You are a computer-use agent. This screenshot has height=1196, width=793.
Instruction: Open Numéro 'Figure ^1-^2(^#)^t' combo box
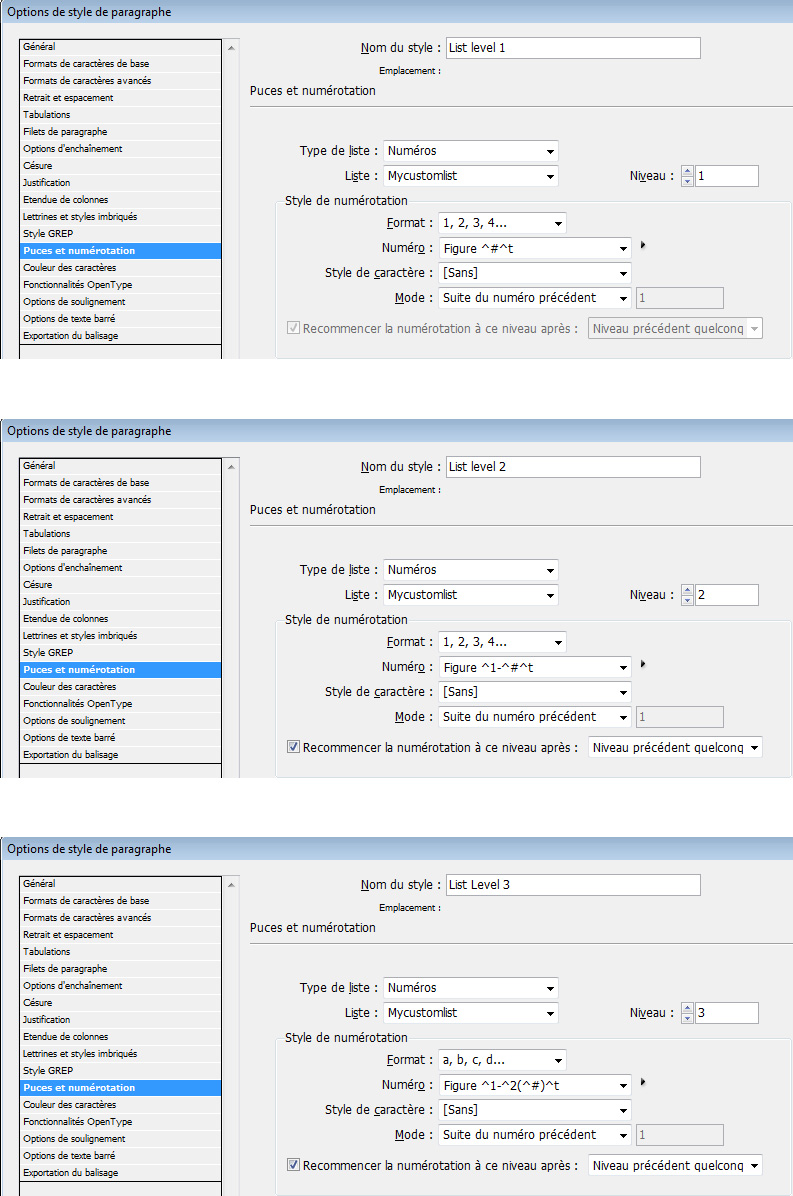pyautogui.click(x=535, y=1085)
